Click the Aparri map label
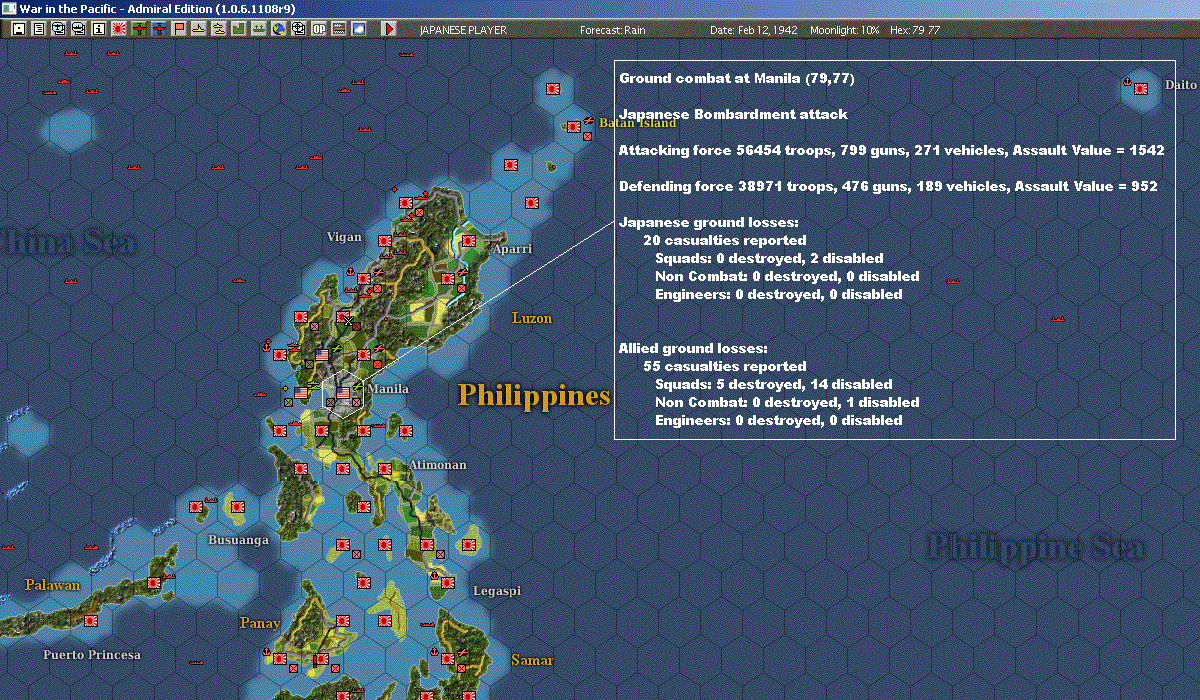Viewport: 1200px width, 700px height. (x=513, y=248)
